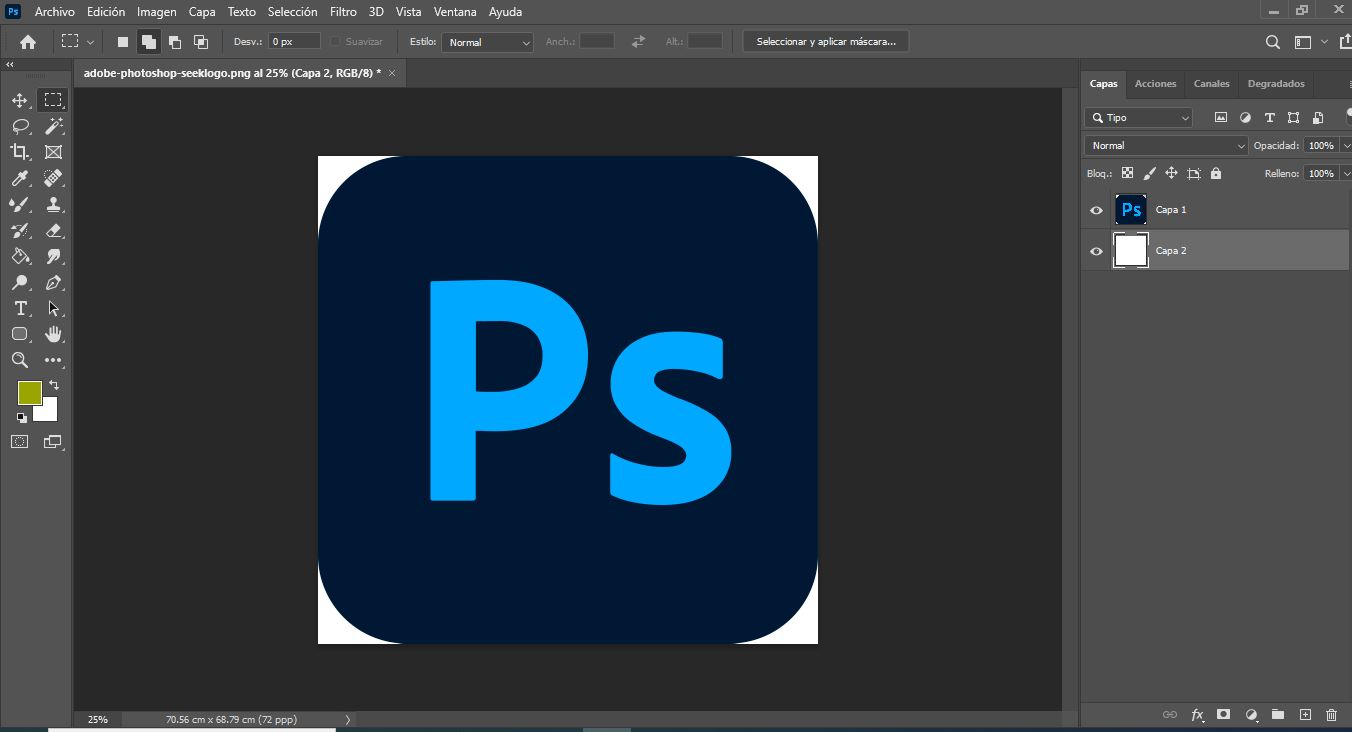Select the Clone Stamp tool

click(x=53, y=204)
